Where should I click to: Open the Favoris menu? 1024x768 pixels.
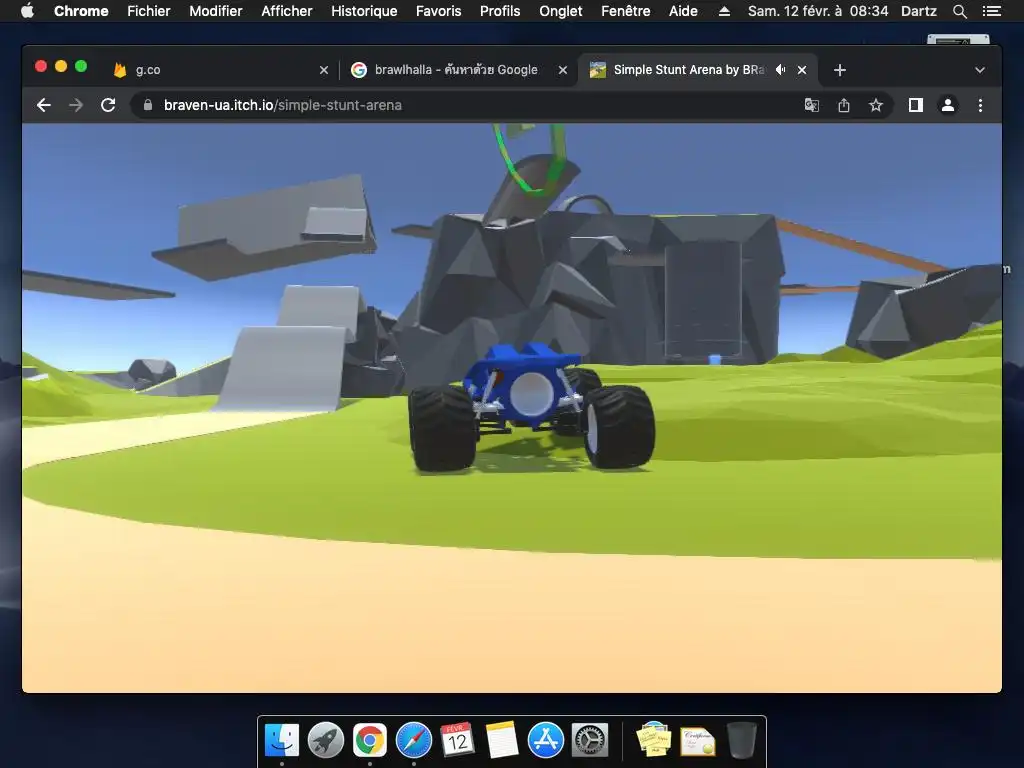438,11
